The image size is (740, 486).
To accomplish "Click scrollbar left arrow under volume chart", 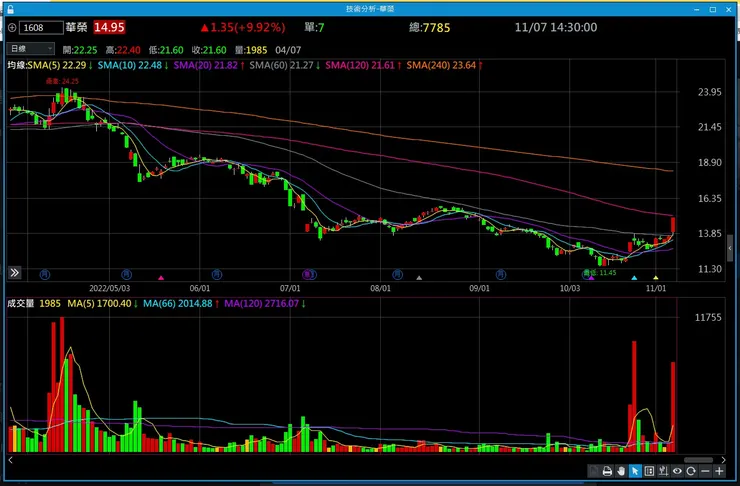I will tap(10, 460).
